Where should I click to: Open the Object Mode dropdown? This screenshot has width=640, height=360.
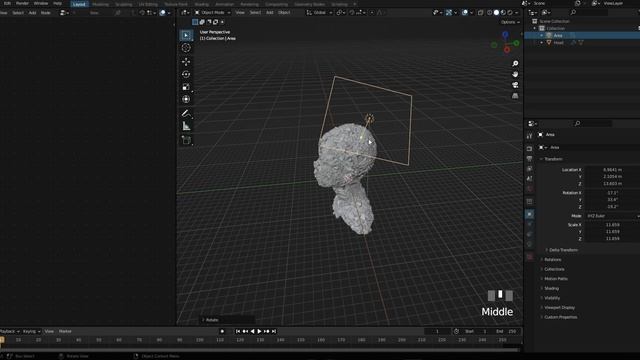pos(212,13)
